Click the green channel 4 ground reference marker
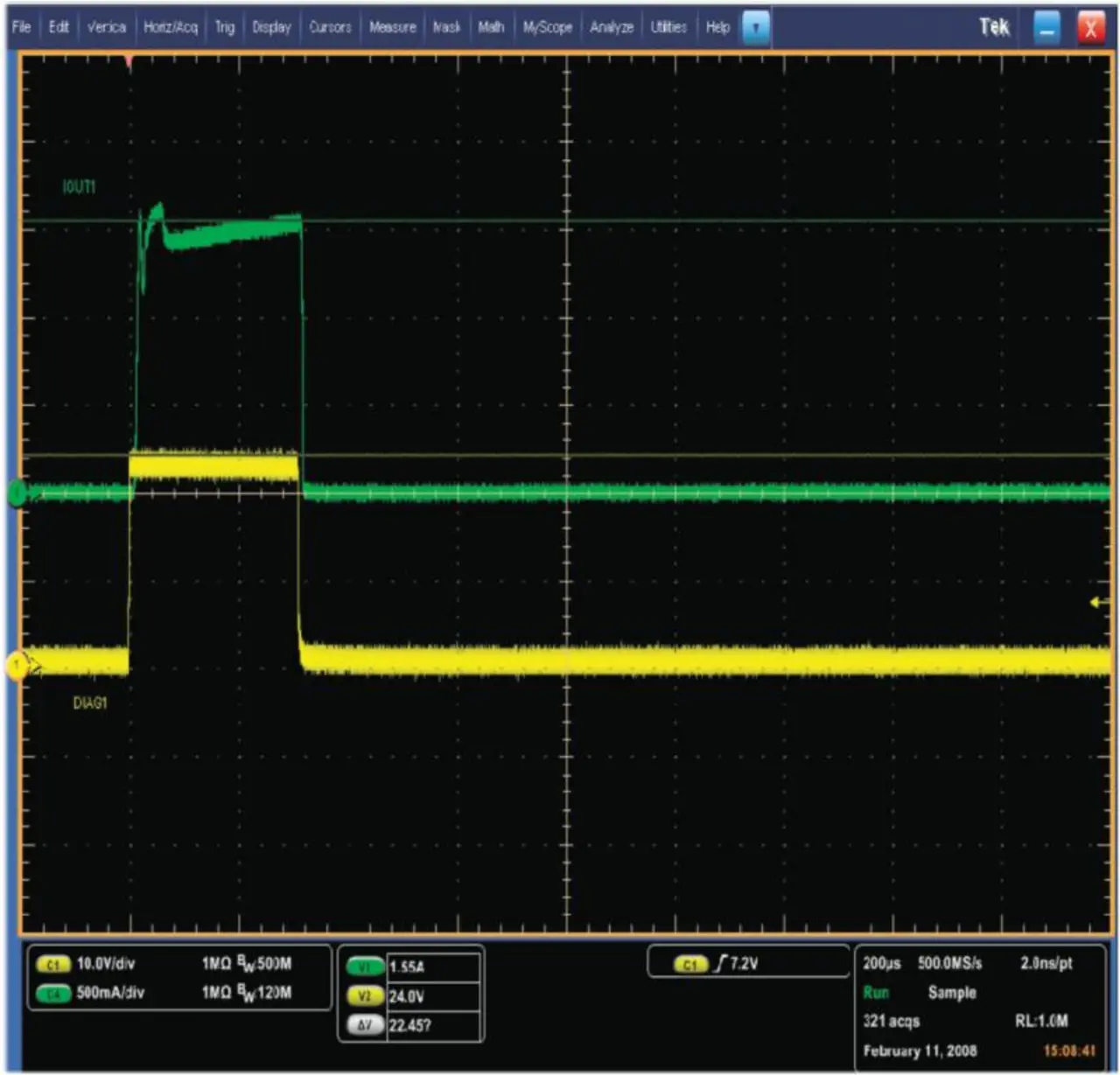The width and height of the screenshot is (1120, 1075). [x=17, y=494]
